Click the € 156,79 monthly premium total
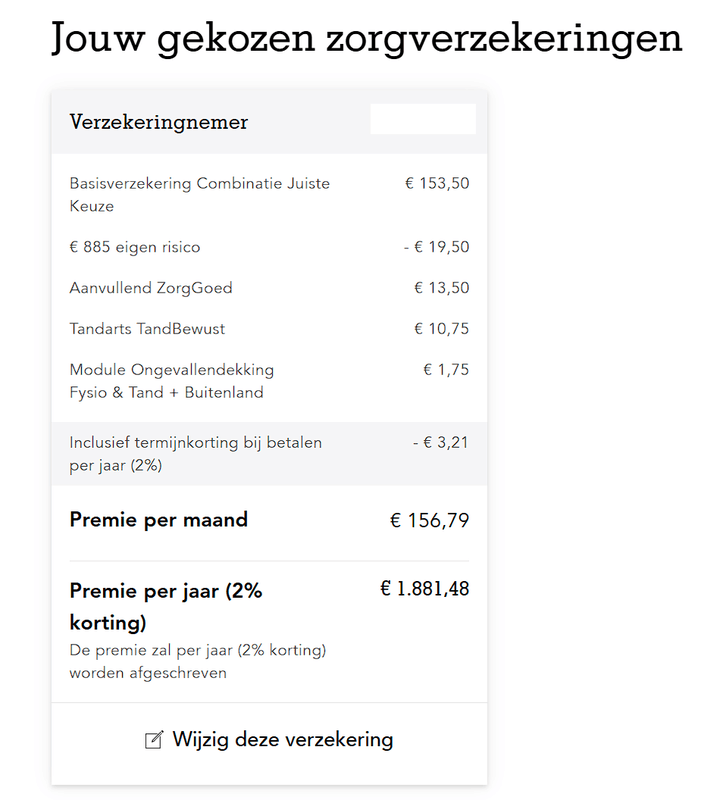This screenshot has height=800, width=701. [x=429, y=521]
